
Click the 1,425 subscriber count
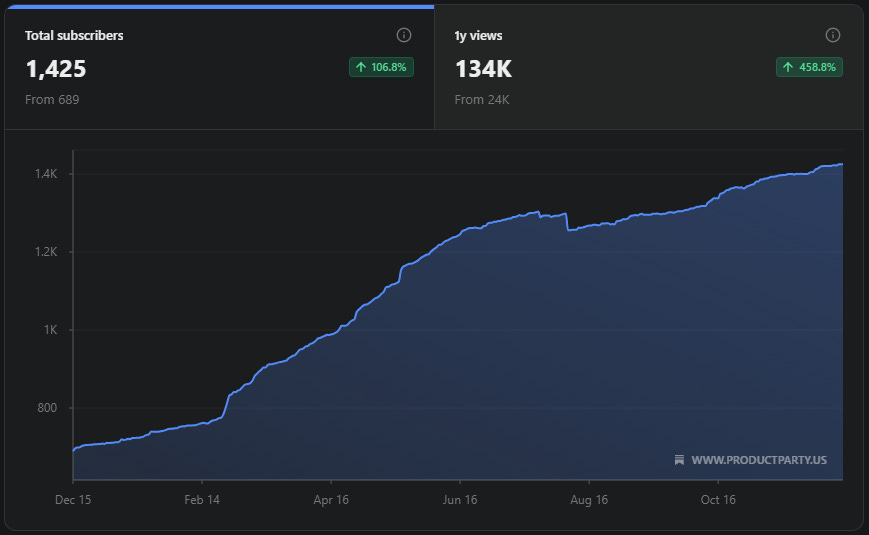[x=56, y=69]
